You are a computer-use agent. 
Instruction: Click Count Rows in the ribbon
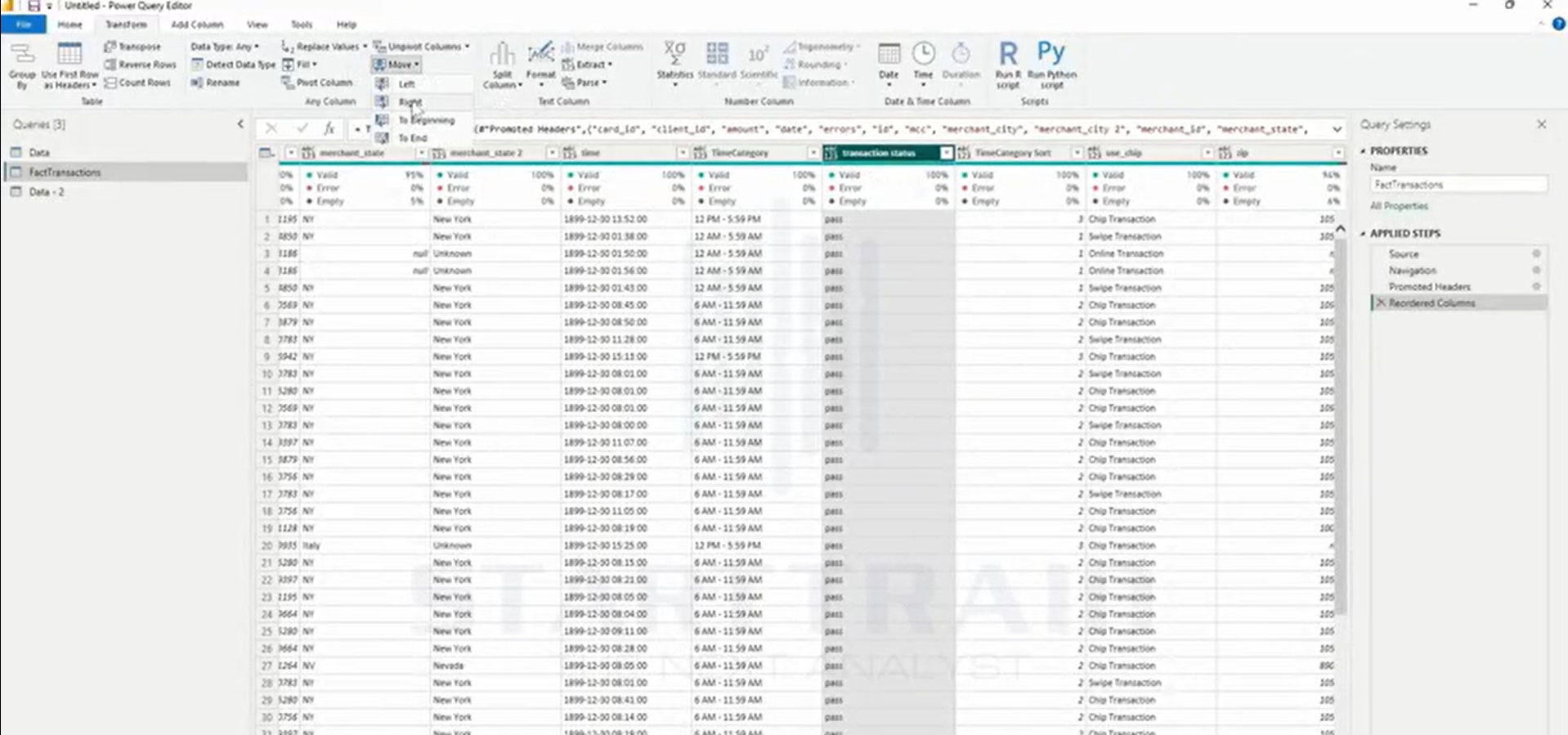coord(137,83)
